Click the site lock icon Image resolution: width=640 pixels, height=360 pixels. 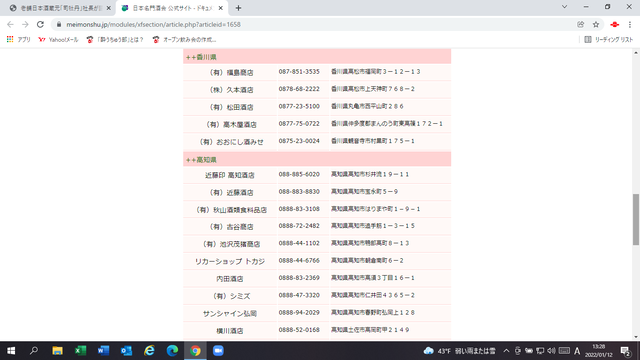coord(59,24)
